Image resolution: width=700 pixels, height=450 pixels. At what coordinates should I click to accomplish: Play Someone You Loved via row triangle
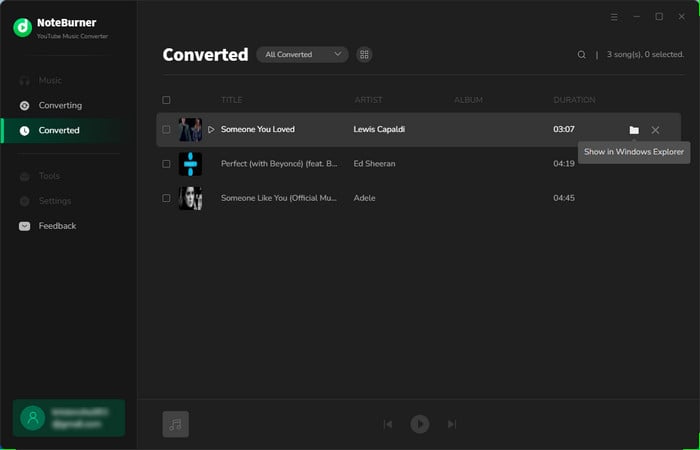coord(211,130)
